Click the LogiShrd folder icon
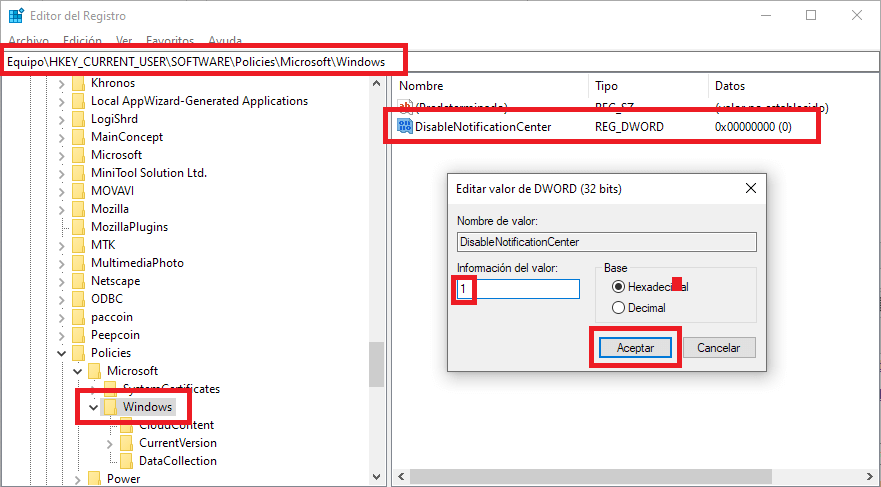Image resolution: width=881 pixels, height=487 pixels. 79,119
